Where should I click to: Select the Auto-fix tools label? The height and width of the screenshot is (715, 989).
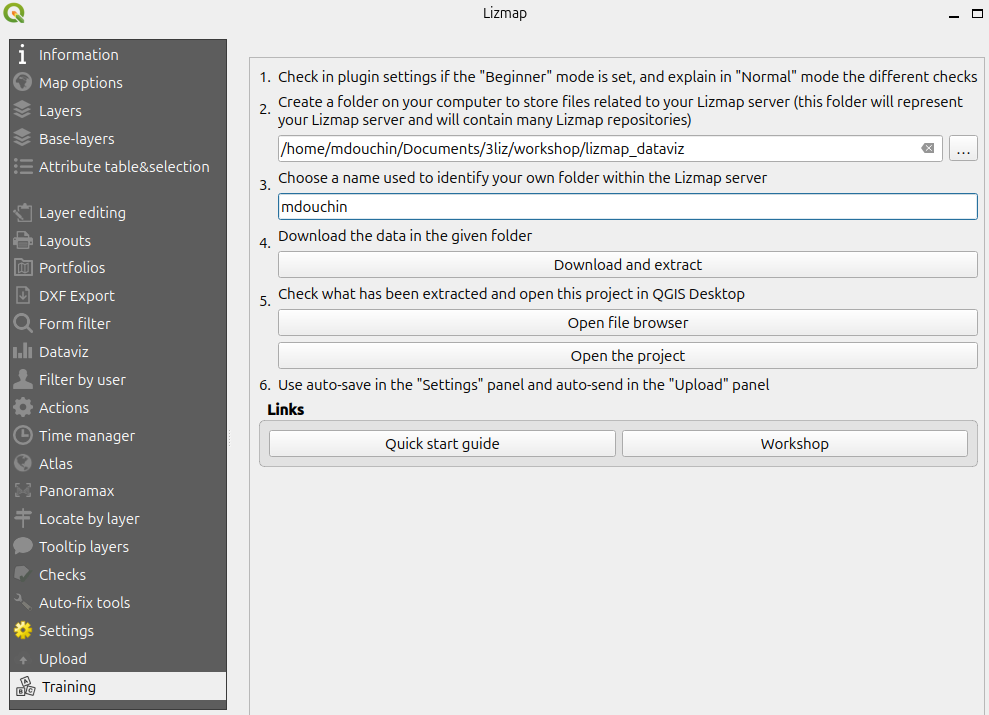(85, 603)
